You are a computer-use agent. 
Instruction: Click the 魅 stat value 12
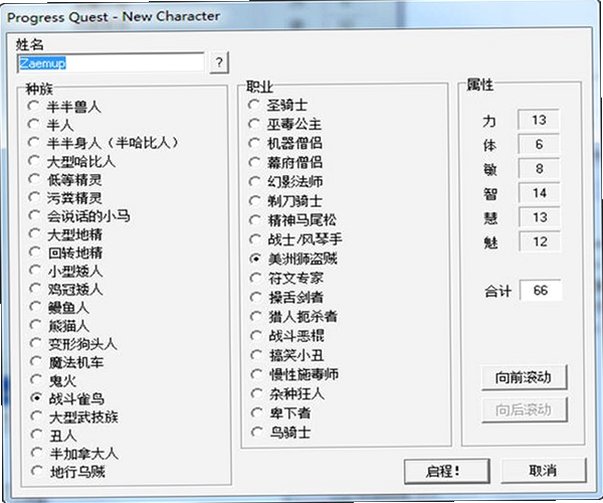click(x=540, y=242)
